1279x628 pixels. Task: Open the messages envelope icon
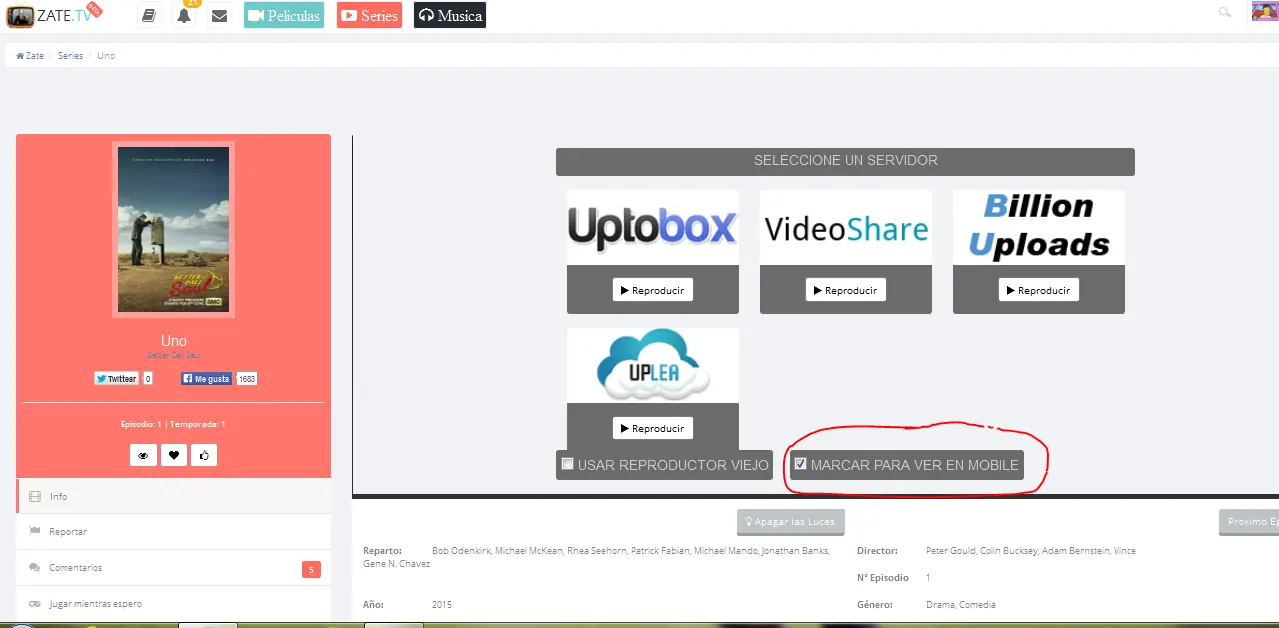click(x=220, y=15)
